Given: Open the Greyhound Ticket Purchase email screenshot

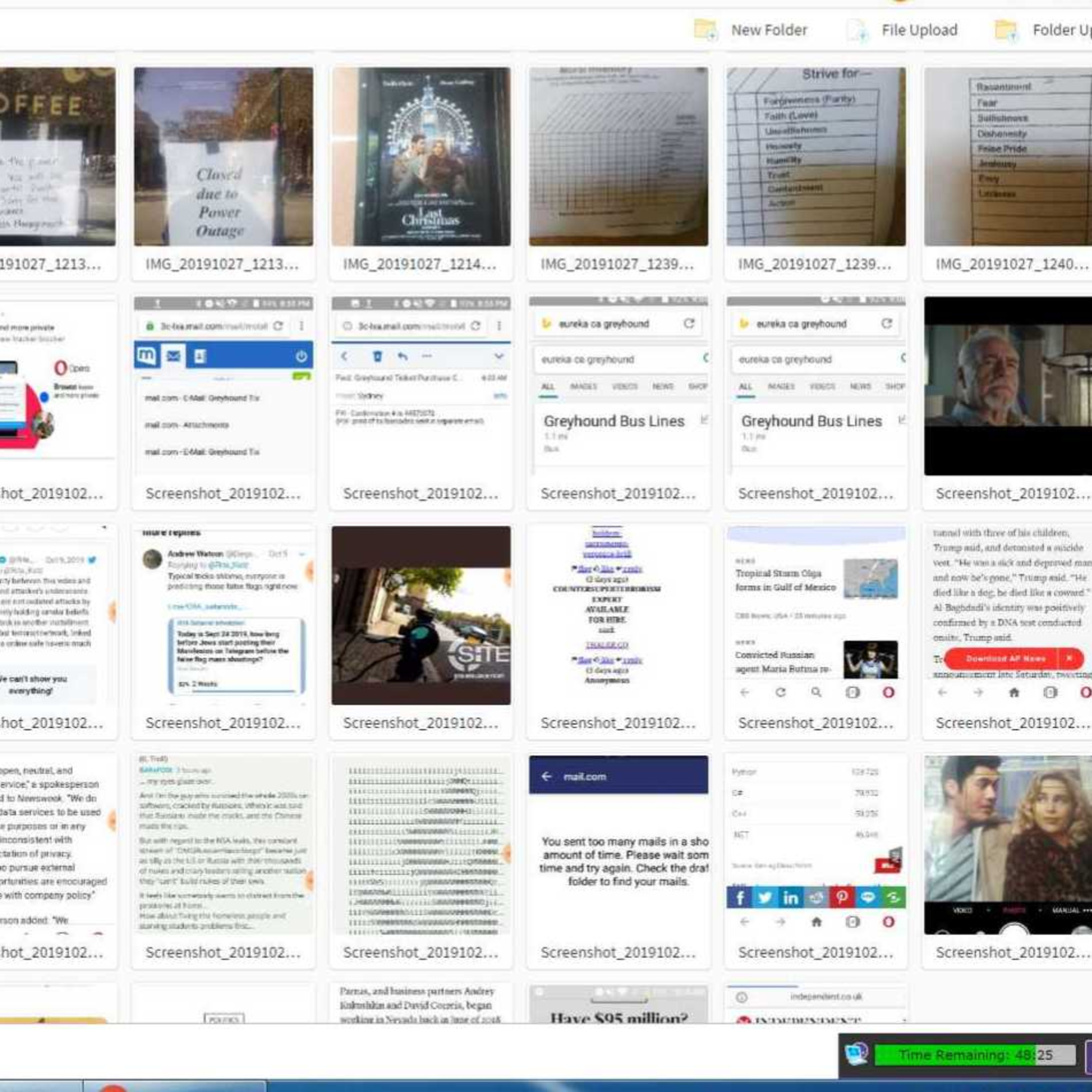Looking at the screenshot, I should click(x=421, y=386).
